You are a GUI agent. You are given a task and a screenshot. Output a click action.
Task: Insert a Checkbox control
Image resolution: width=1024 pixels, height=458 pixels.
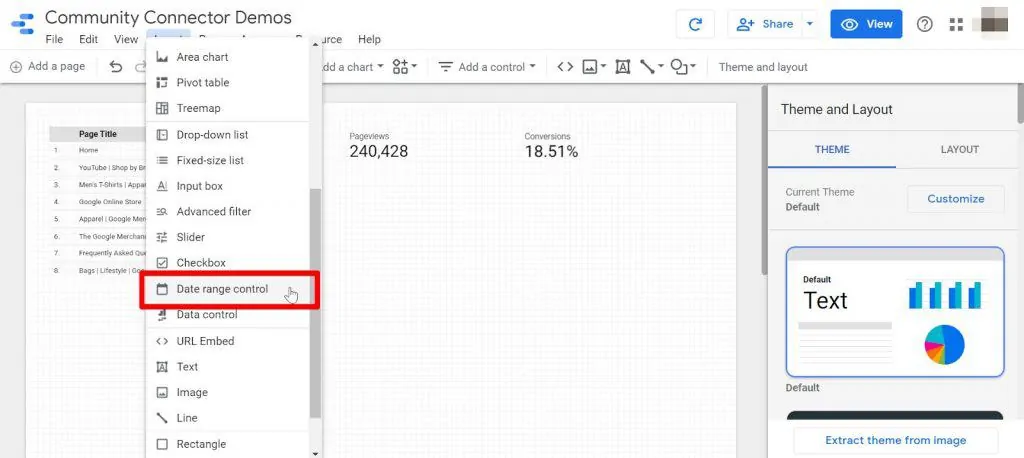tap(227, 263)
